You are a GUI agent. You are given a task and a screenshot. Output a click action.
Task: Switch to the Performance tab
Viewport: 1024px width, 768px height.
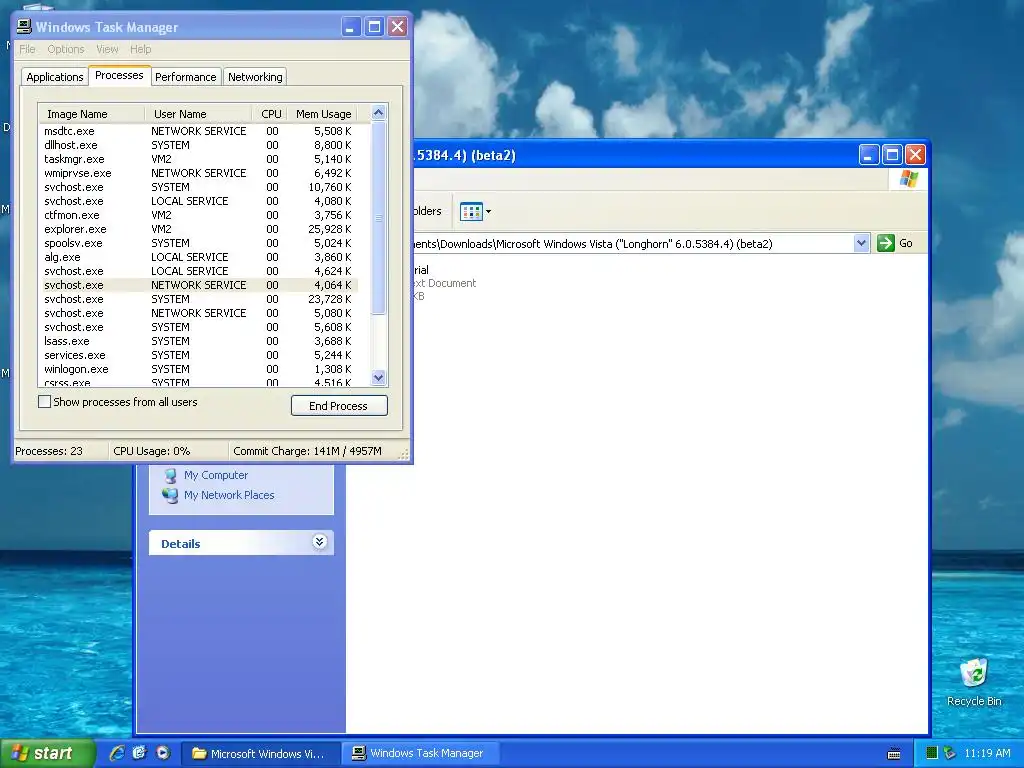pyautogui.click(x=185, y=77)
